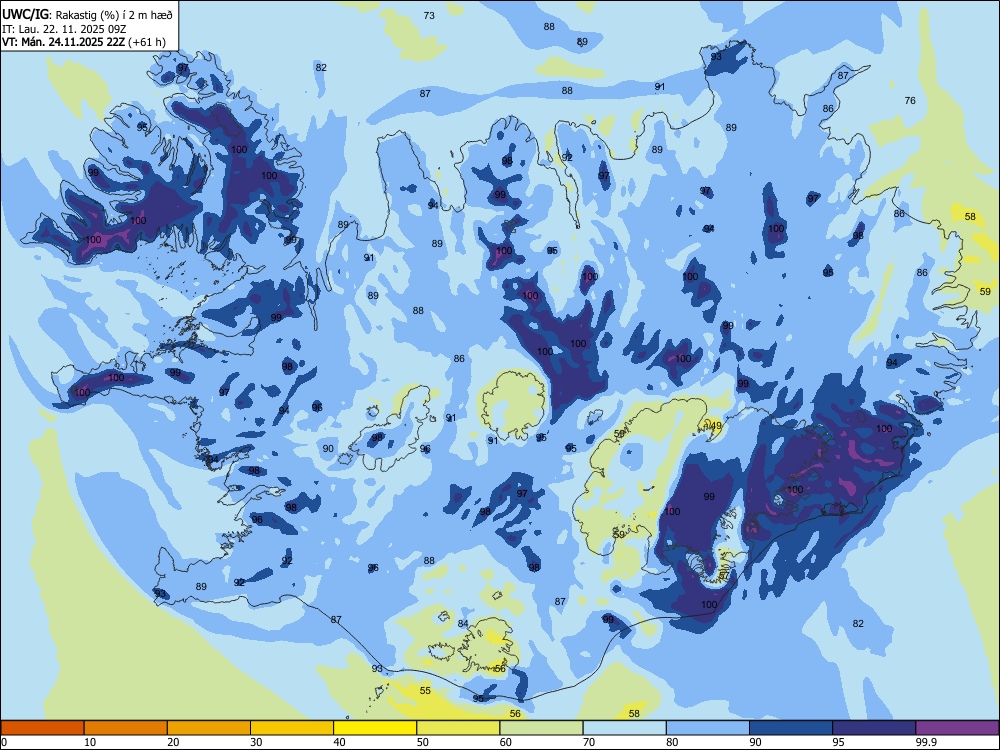Click the purple legend swatch above 99.9

[x=957, y=728]
